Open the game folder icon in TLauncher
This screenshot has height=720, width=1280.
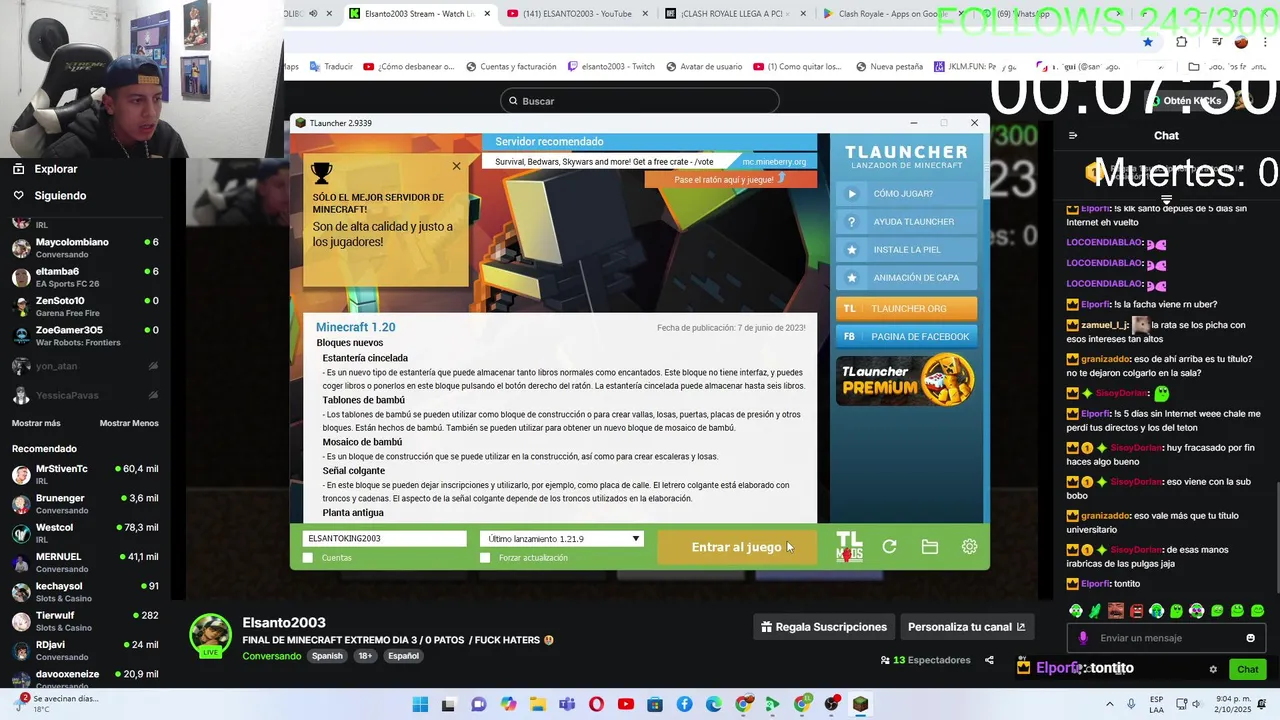929,546
